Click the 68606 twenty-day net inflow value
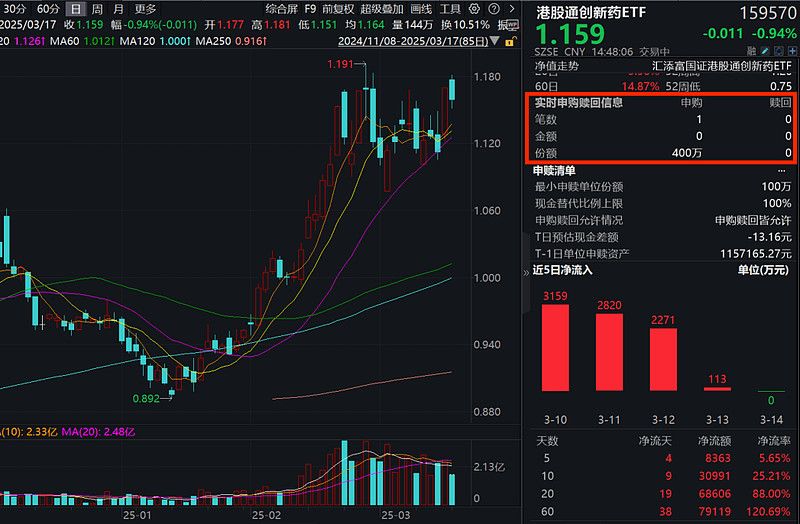Screen dimensions: 800x524 click(715, 494)
